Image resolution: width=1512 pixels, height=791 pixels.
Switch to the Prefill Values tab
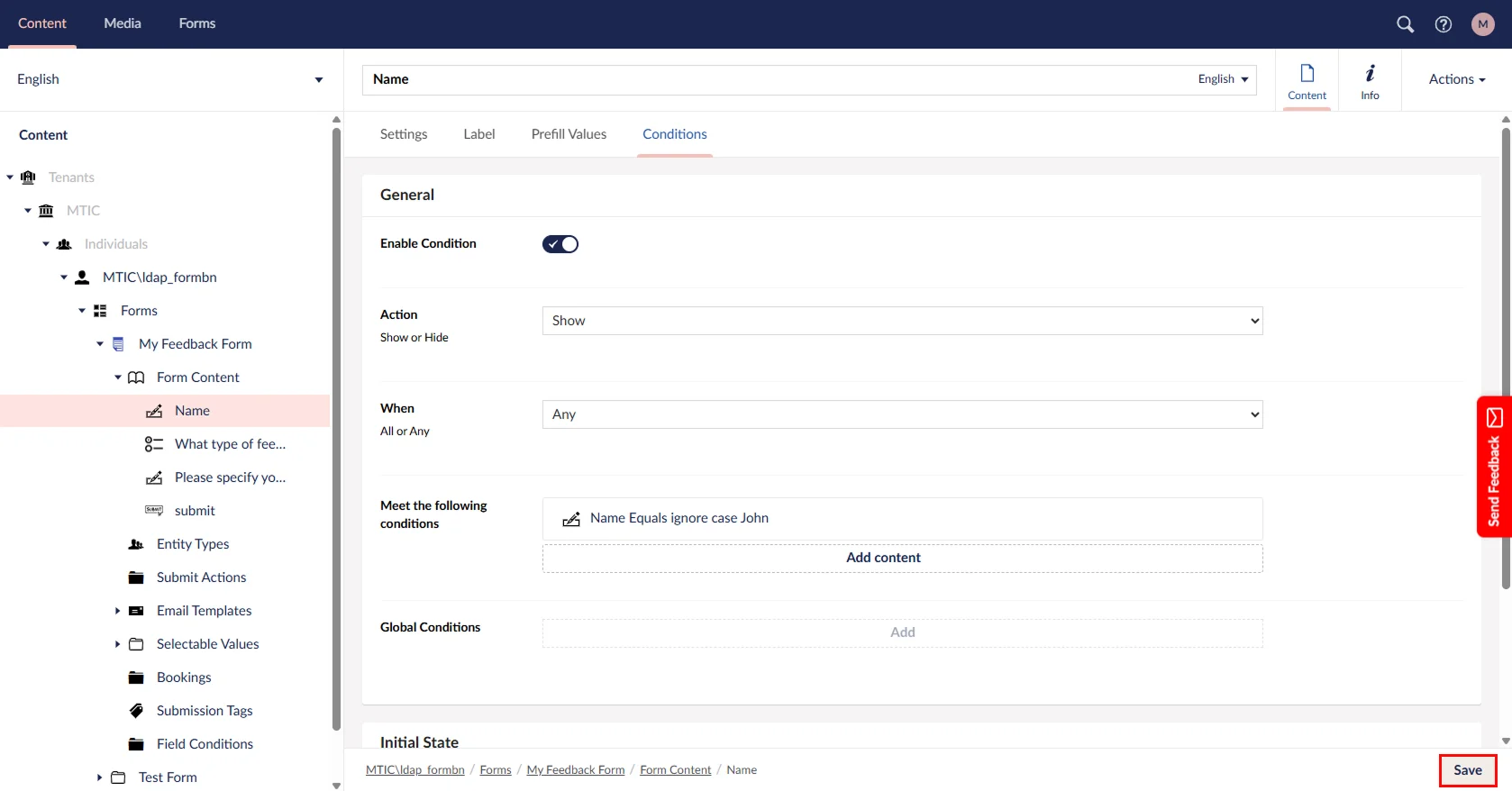pyautogui.click(x=569, y=134)
